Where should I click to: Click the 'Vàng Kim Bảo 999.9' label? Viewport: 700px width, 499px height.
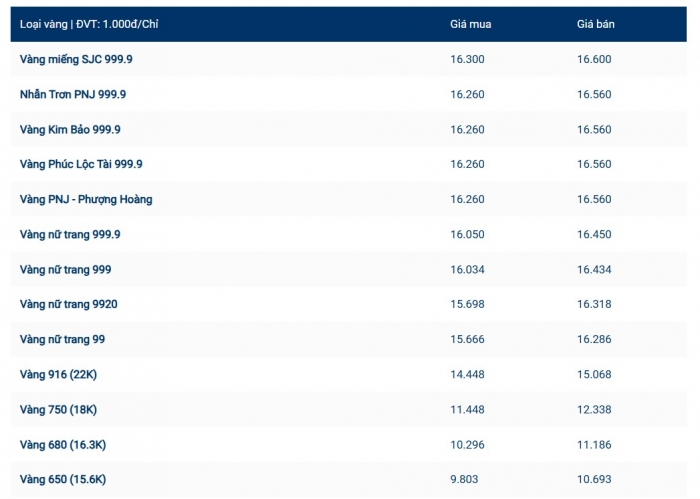tap(70, 129)
